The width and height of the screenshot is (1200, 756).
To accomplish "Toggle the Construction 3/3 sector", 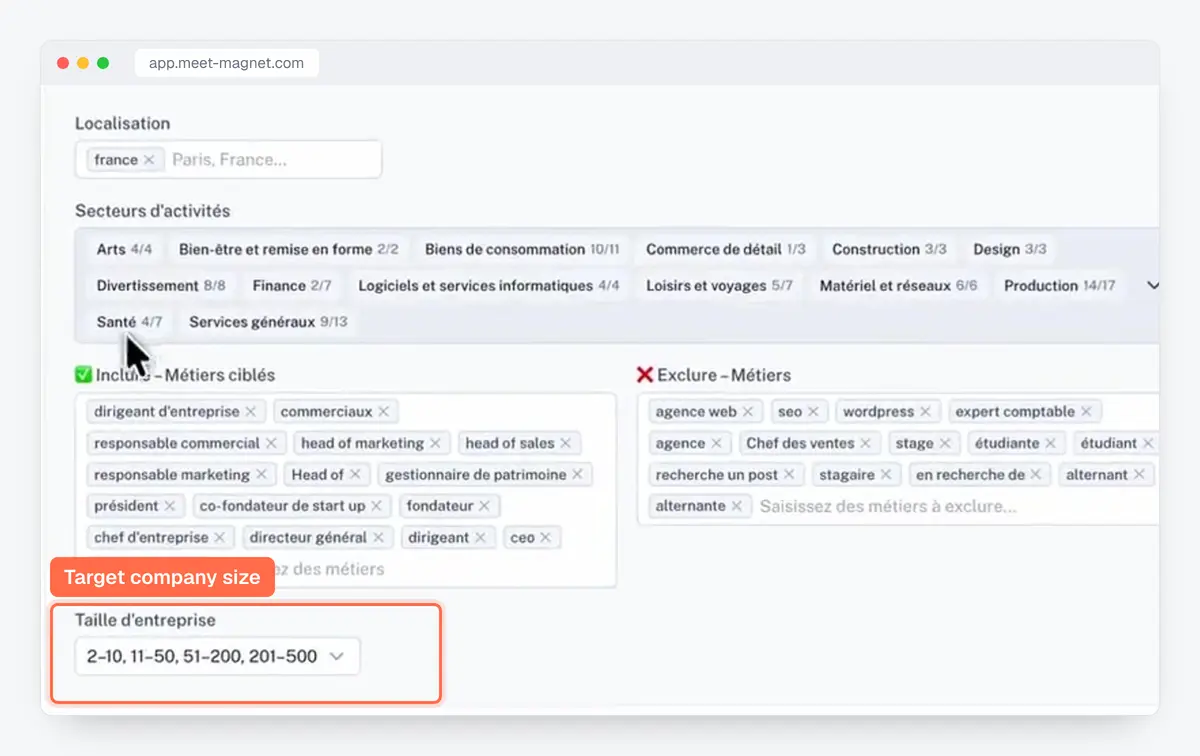I will [x=889, y=249].
